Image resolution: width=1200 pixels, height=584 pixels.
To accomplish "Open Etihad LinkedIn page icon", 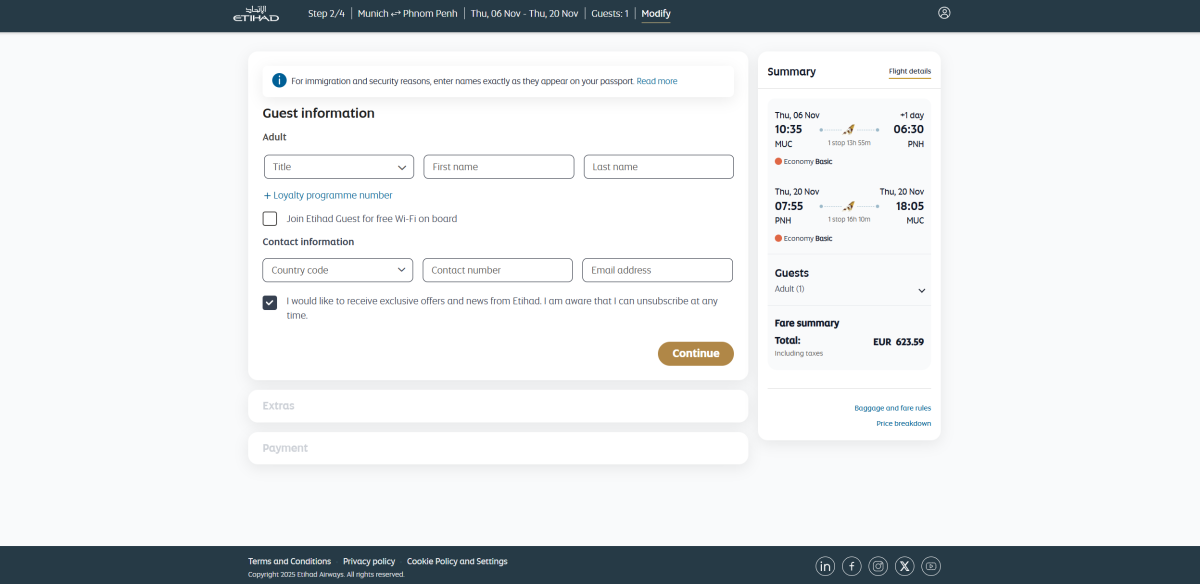I will click(825, 566).
